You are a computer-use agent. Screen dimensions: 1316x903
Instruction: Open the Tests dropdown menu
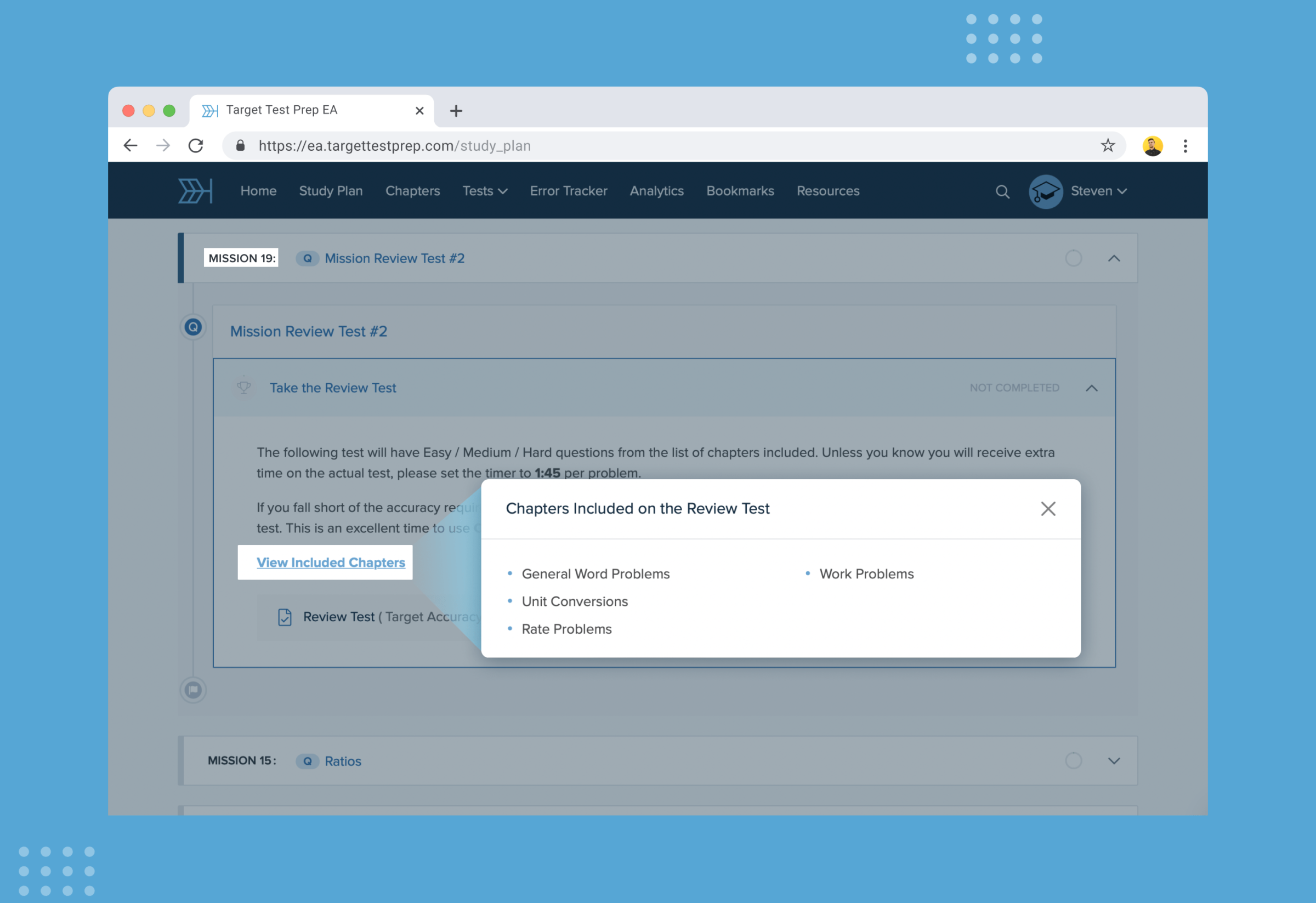tap(485, 190)
